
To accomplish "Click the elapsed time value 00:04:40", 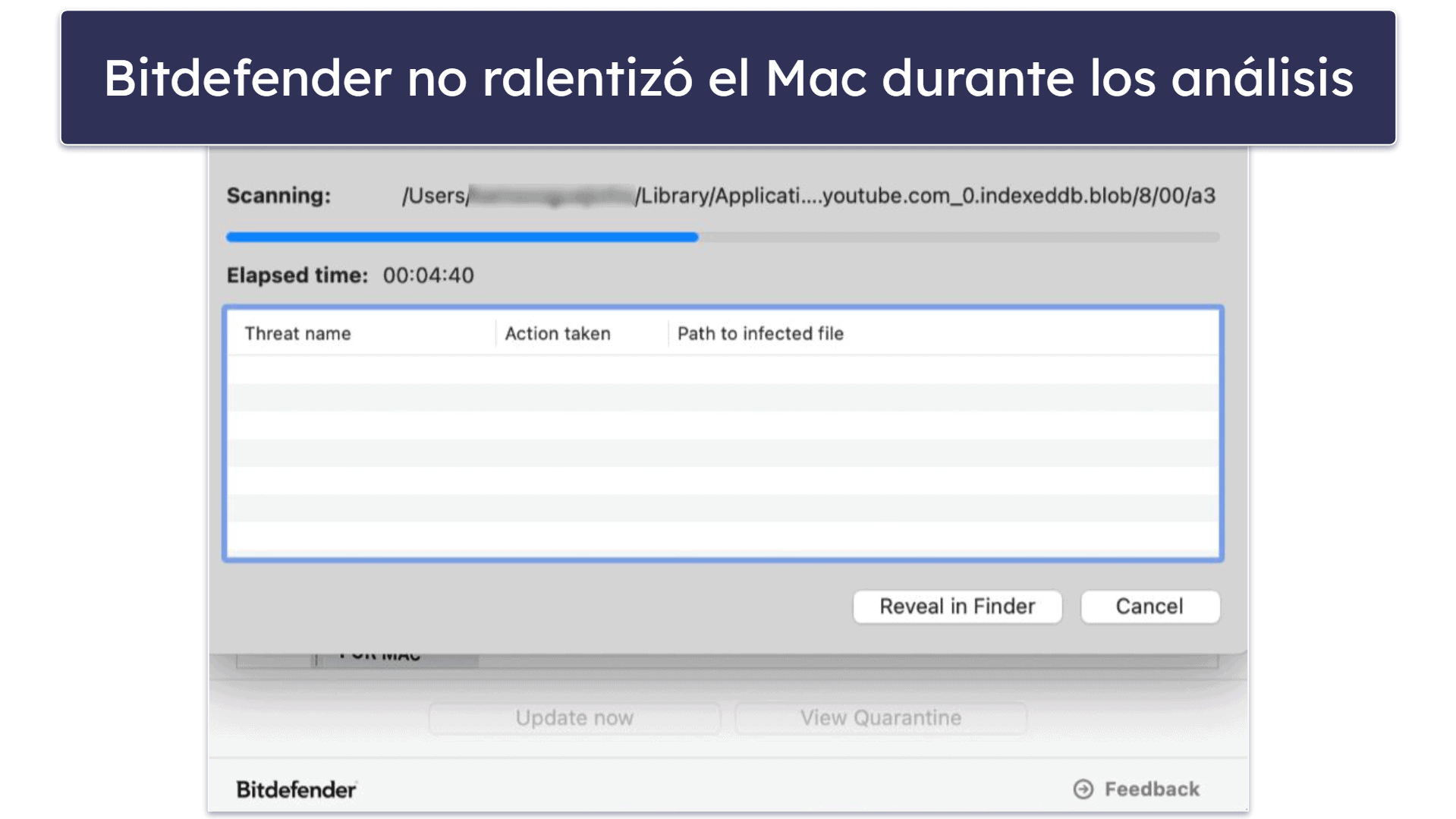I will pyautogui.click(x=428, y=276).
